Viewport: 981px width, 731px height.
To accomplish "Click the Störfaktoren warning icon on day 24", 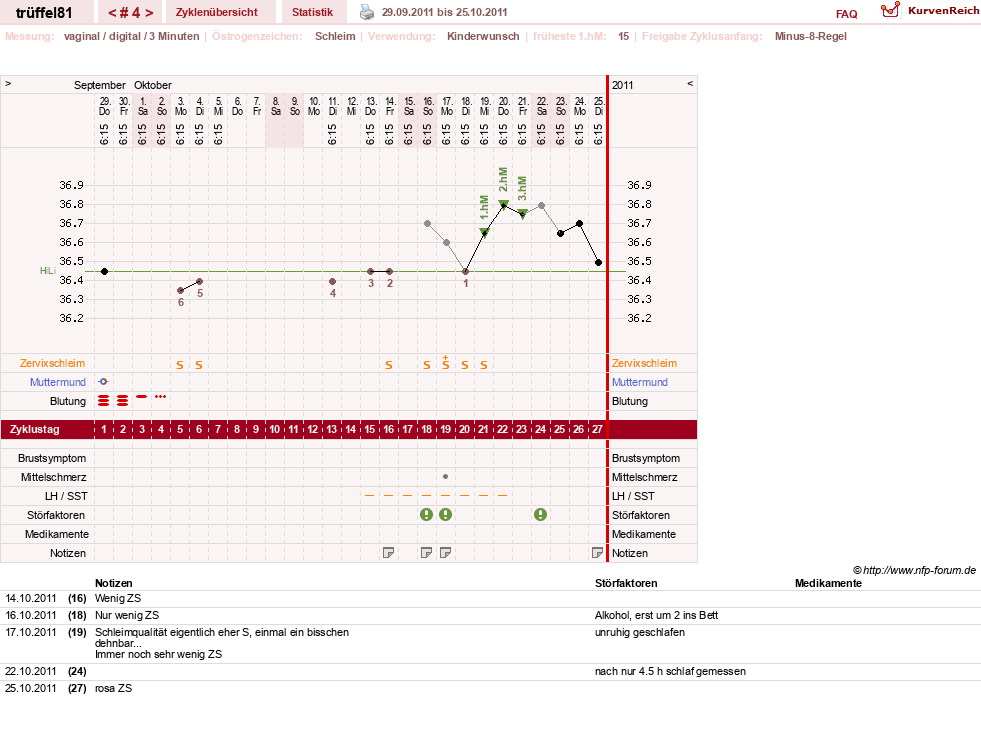I will [541, 514].
